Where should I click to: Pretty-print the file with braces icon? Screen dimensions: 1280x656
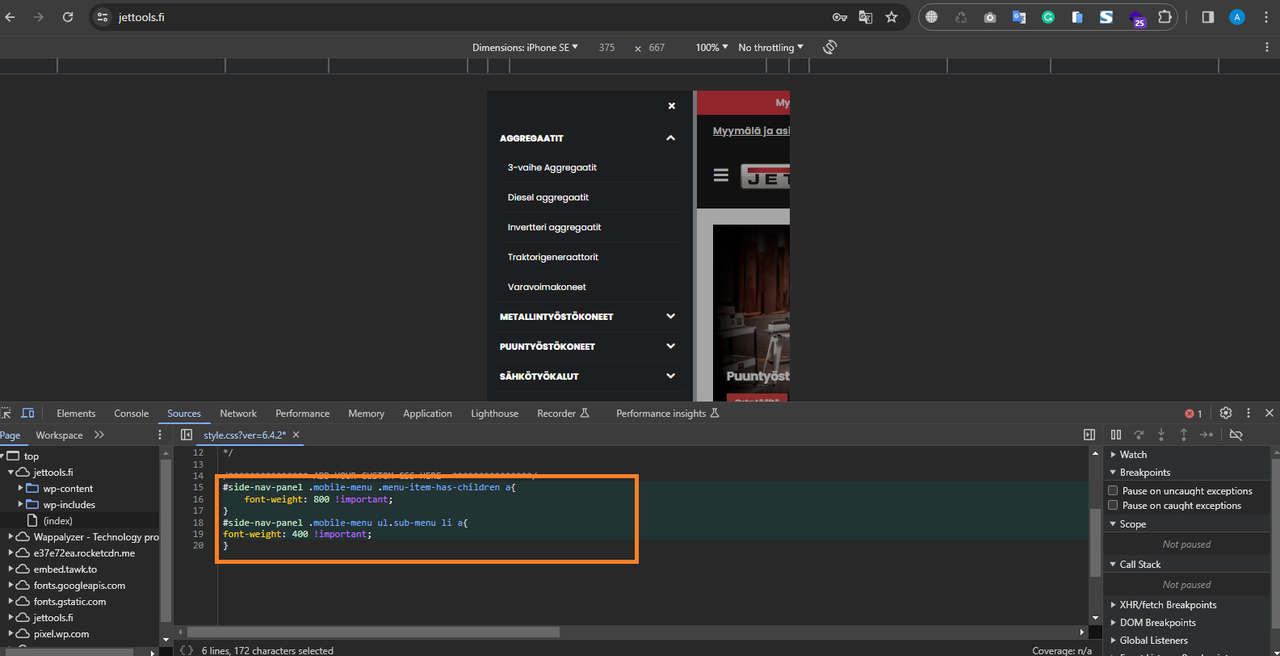click(x=186, y=650)
